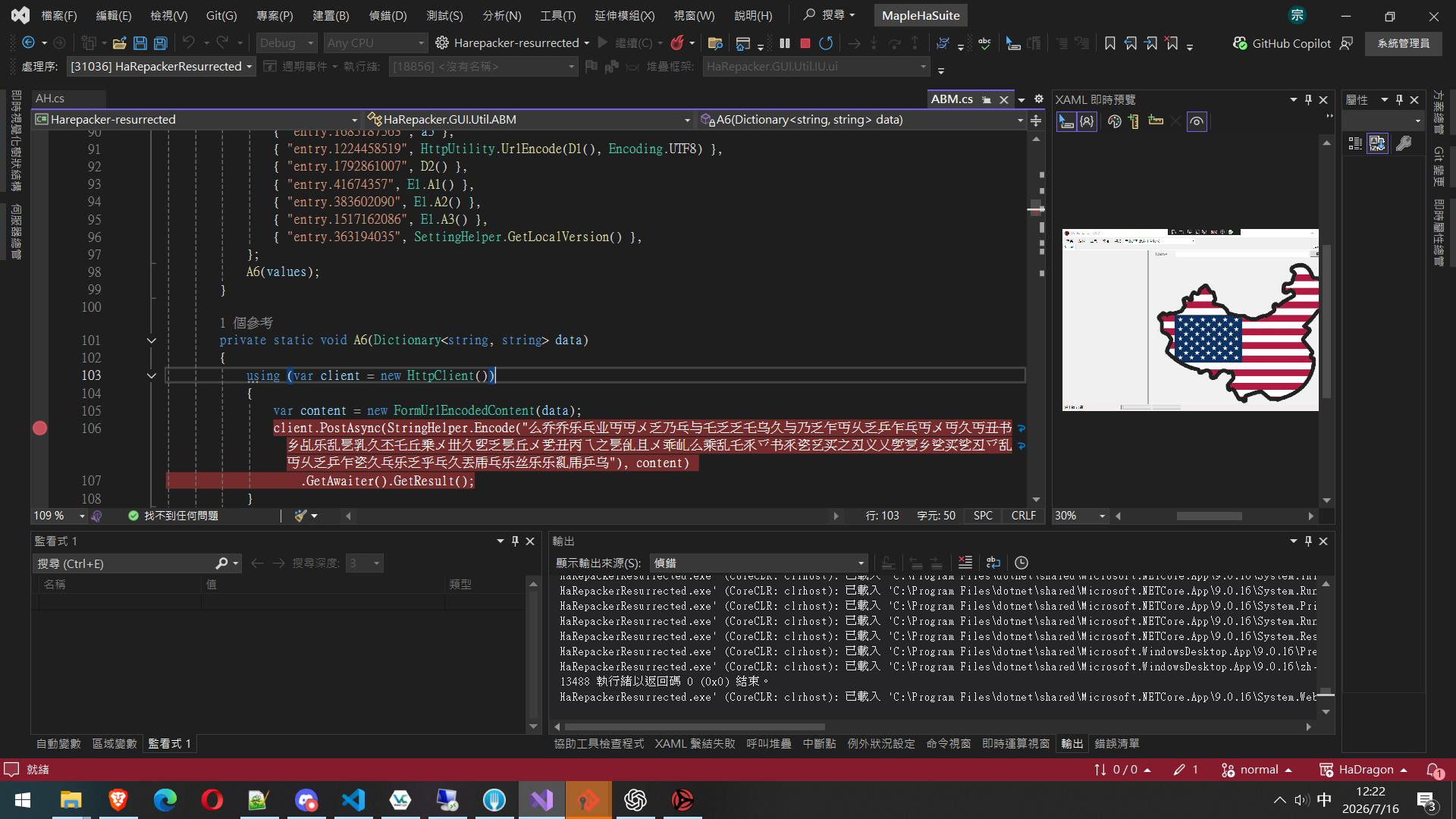
Task: Open the 109 % editor zoom dropdown
Action: pyautogui.click(x=59, y=516)
